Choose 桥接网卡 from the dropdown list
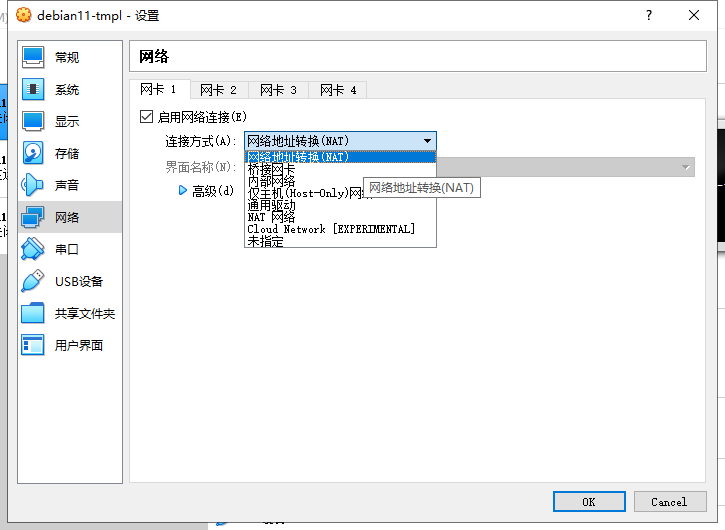The height and width of the screenshot is (530, 725). pos(271,170)
